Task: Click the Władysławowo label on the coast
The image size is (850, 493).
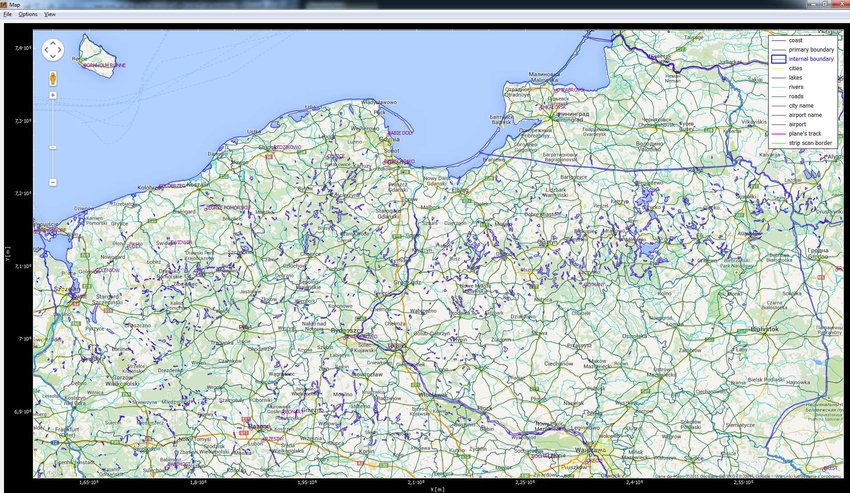Action: pos(379,101)
